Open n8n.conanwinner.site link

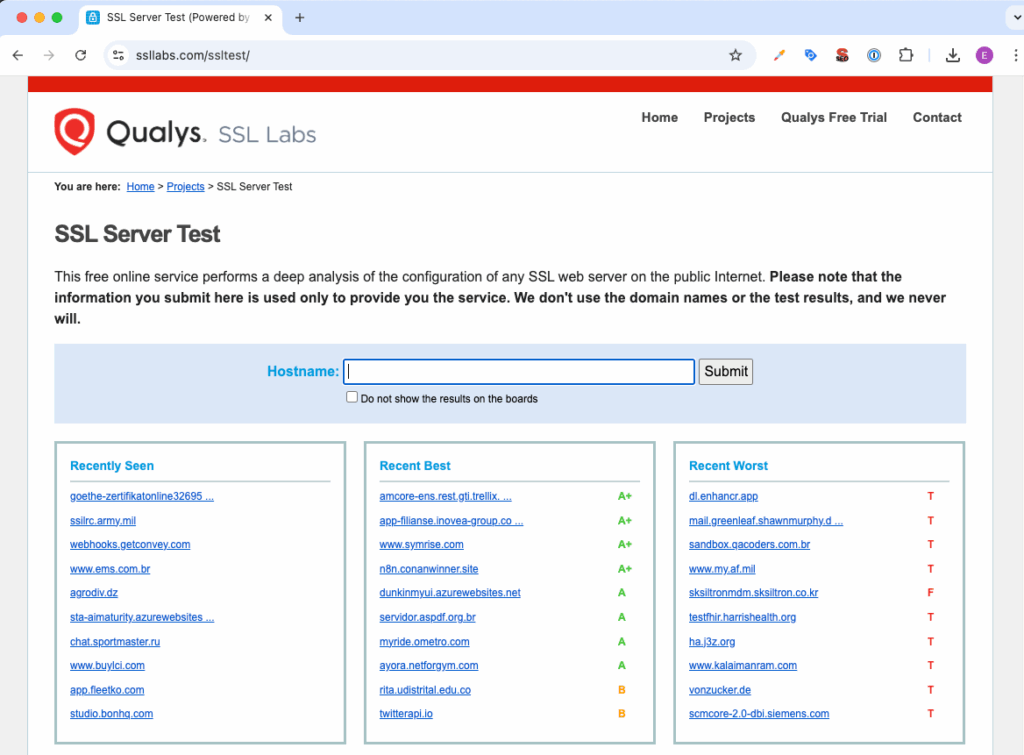[428, 569]
